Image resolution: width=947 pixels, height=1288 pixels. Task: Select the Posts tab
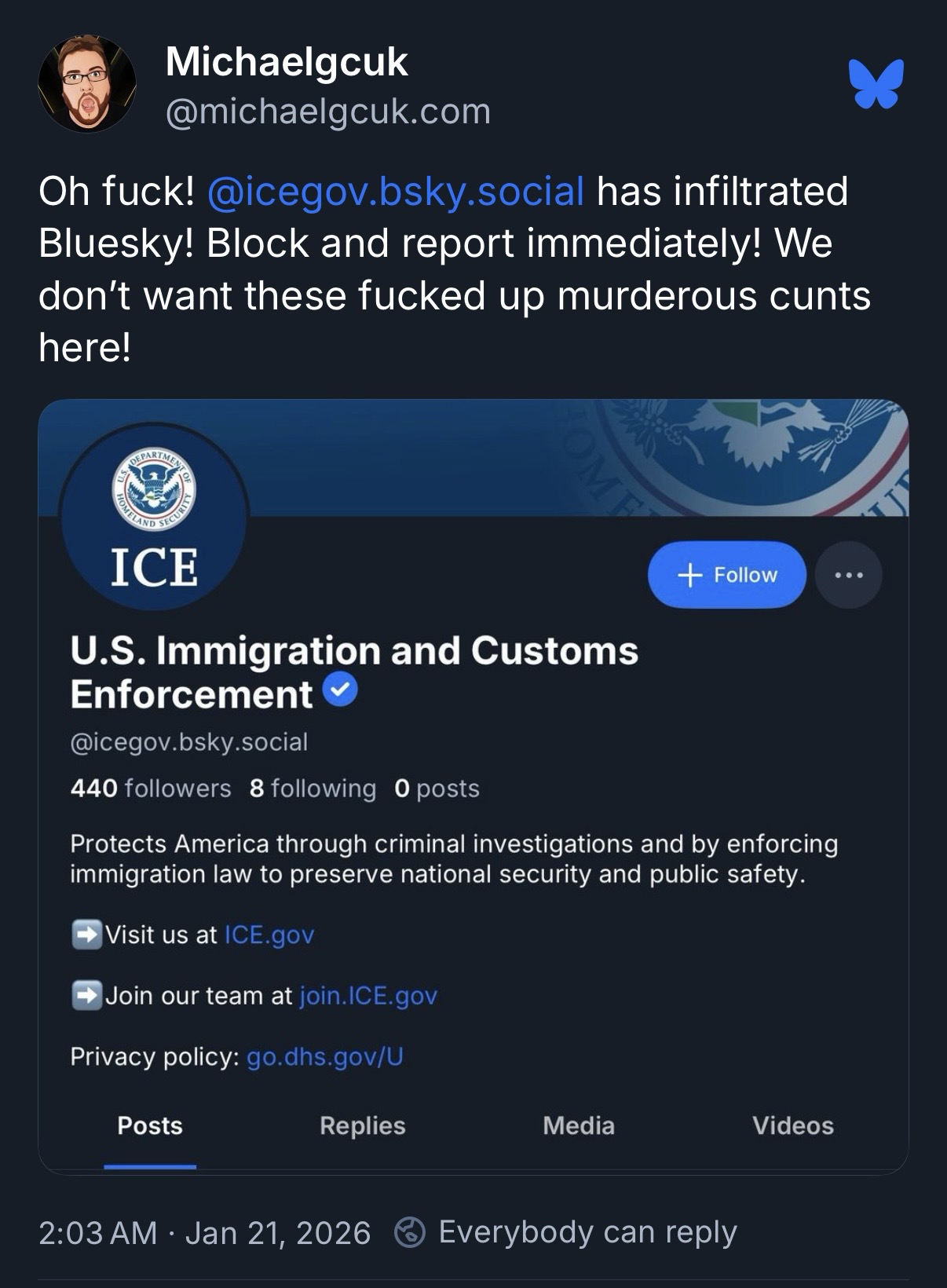tap(150, 1125)
